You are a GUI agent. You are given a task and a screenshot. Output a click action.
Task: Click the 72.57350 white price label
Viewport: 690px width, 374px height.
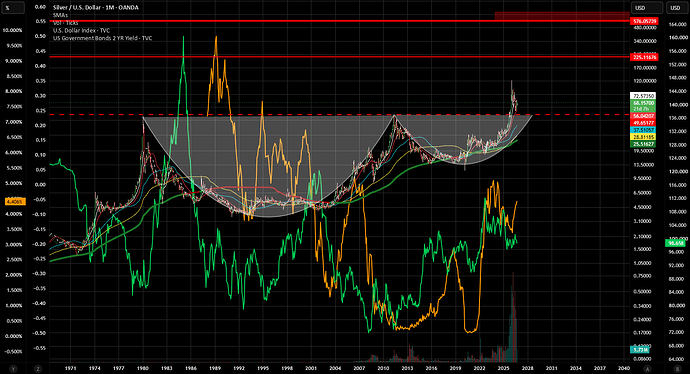643,95
